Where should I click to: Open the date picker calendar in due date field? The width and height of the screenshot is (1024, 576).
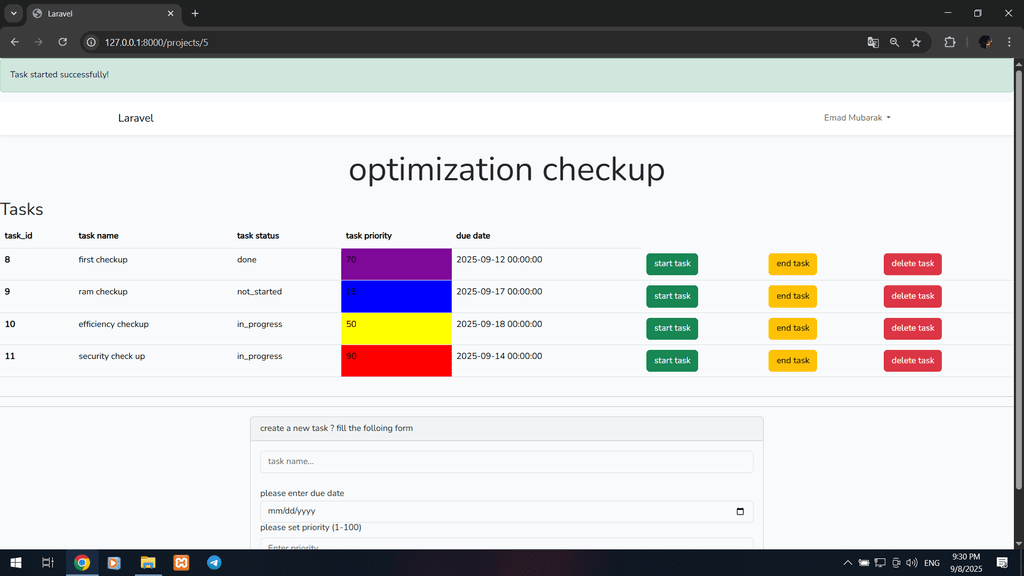(x=740, y=512)
